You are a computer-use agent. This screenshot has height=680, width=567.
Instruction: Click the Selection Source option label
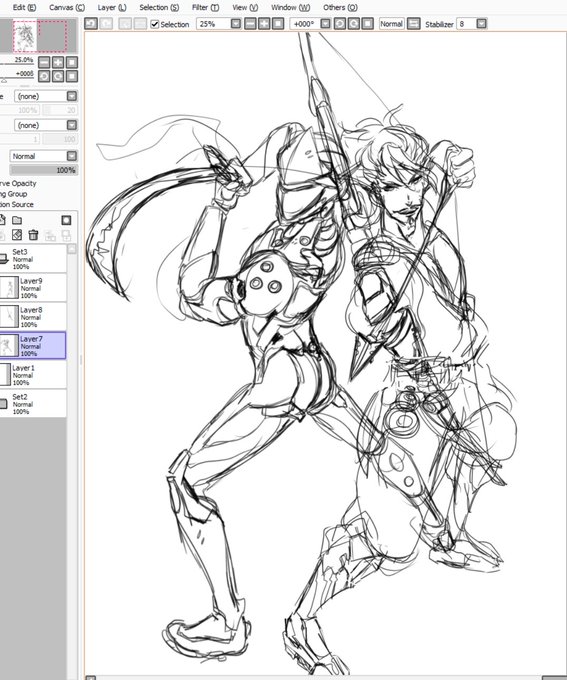point(16,204)
